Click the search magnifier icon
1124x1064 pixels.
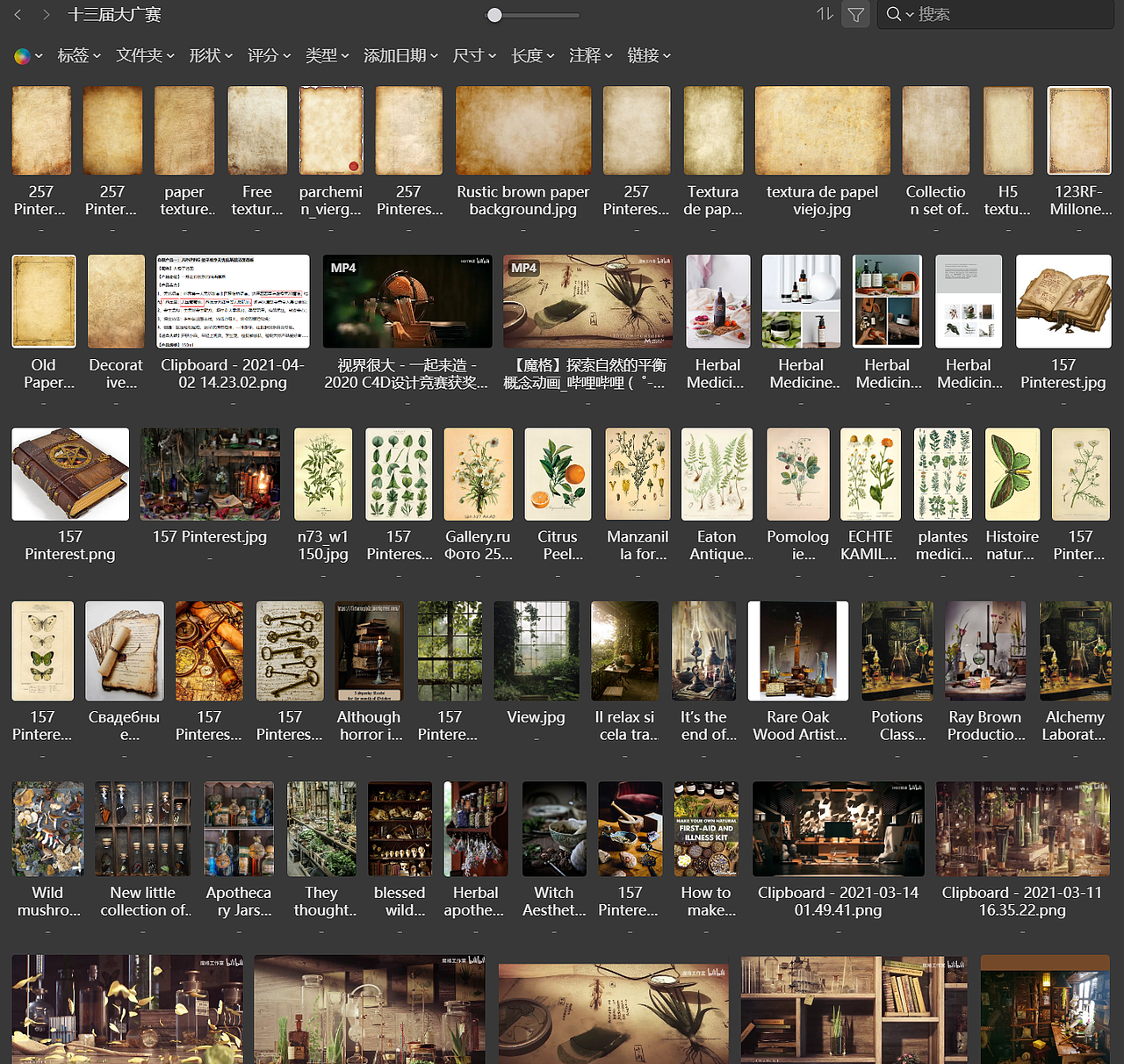894,14
